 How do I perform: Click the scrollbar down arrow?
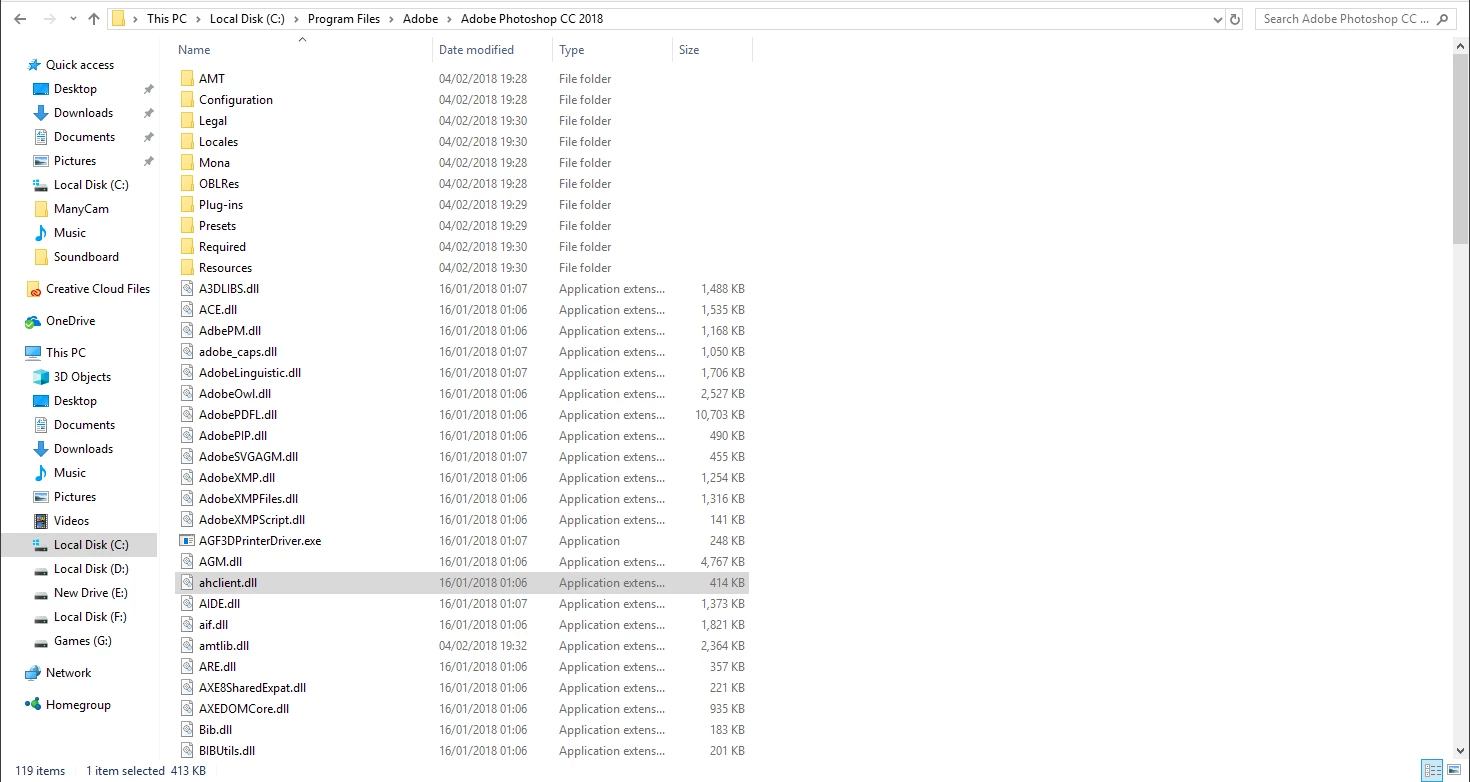pyautogui.click(x=1461, y=752)
